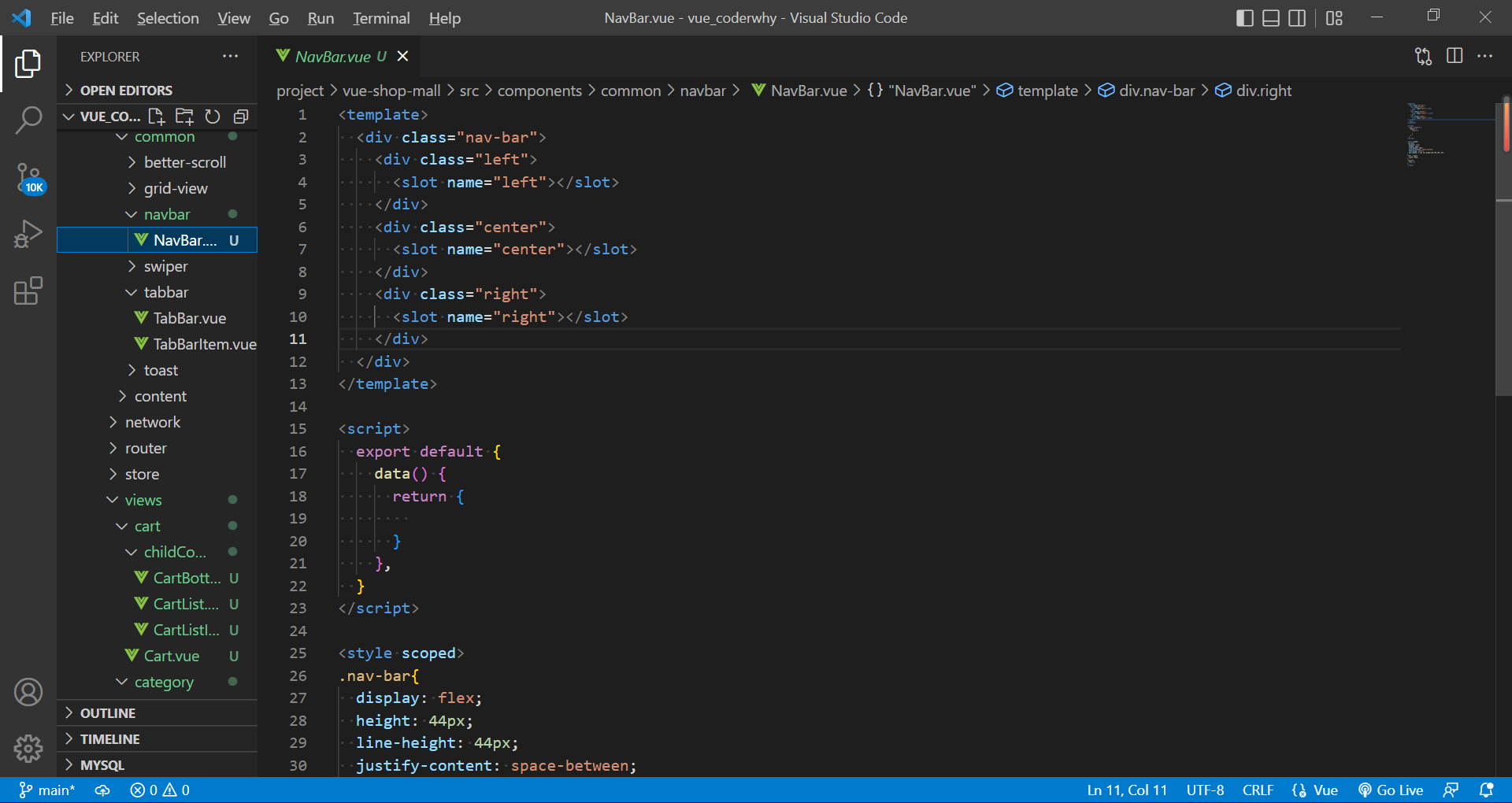This screenshot has height=803, width=1512.
Task: Expand the grid-view folder
Action: point(157,188)
